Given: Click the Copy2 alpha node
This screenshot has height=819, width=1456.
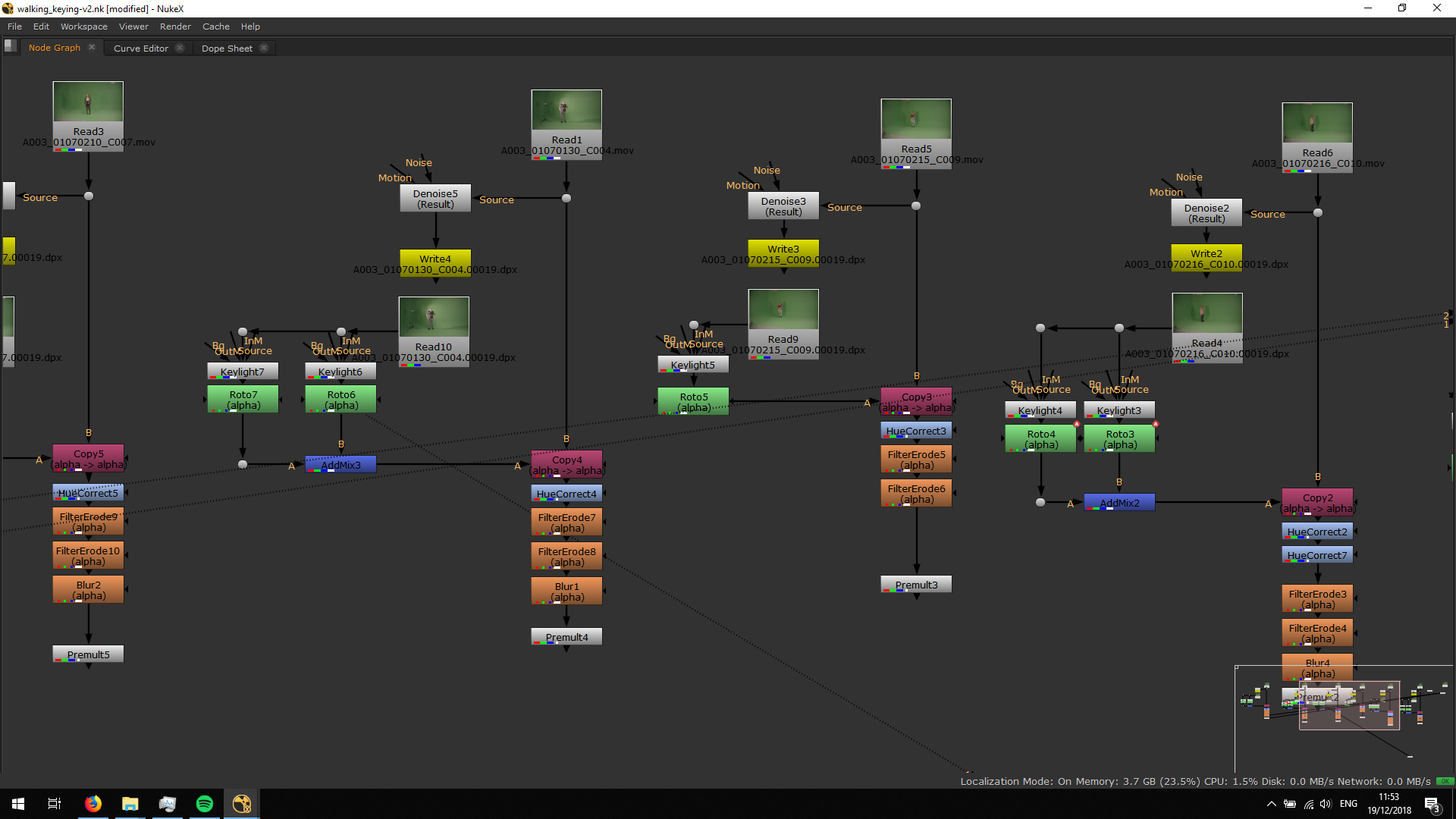Looking at the screenshot, I should coord(1317,503).
